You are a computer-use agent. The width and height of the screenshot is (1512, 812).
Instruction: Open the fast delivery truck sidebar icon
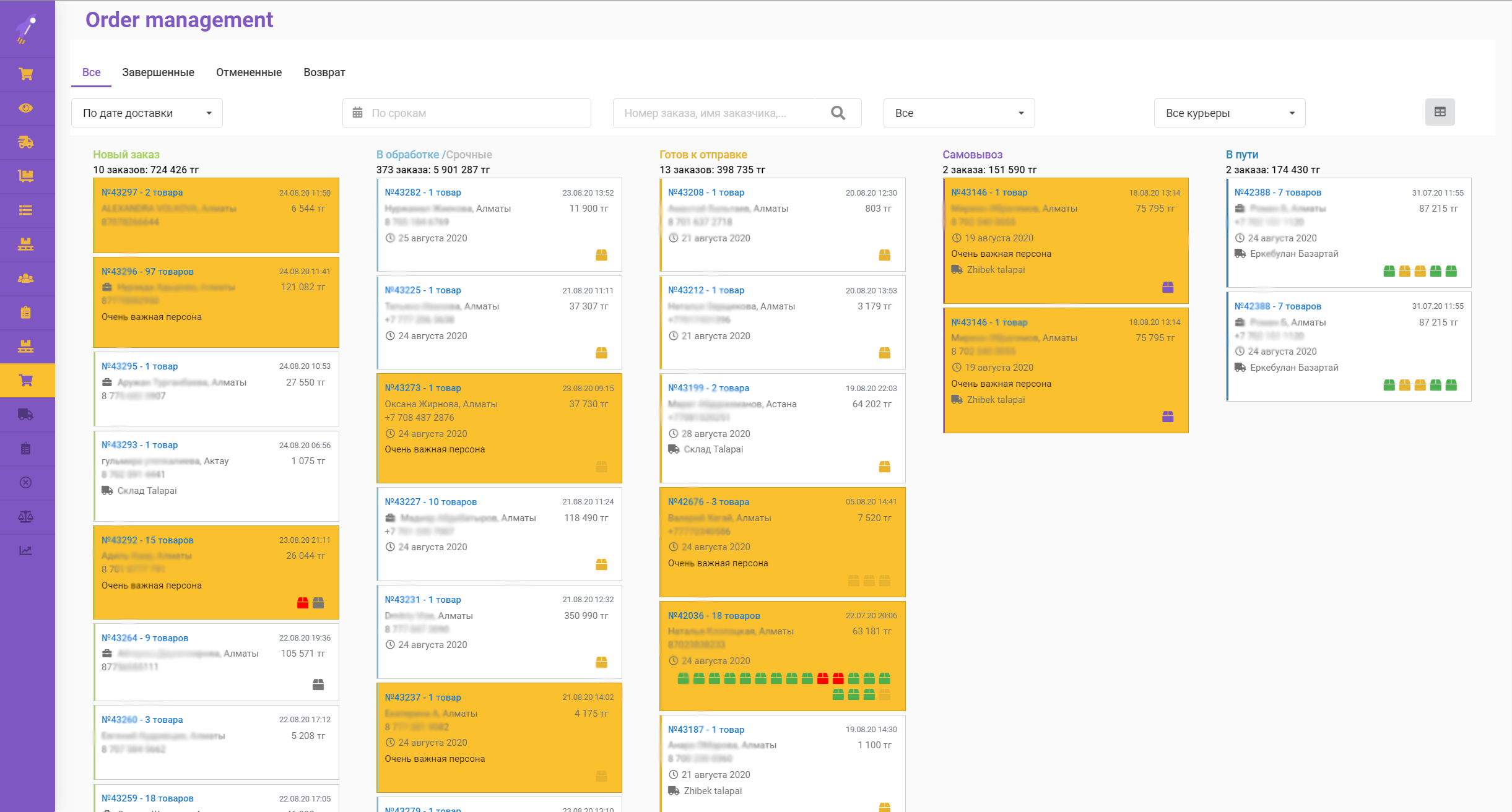pos(26,142)
